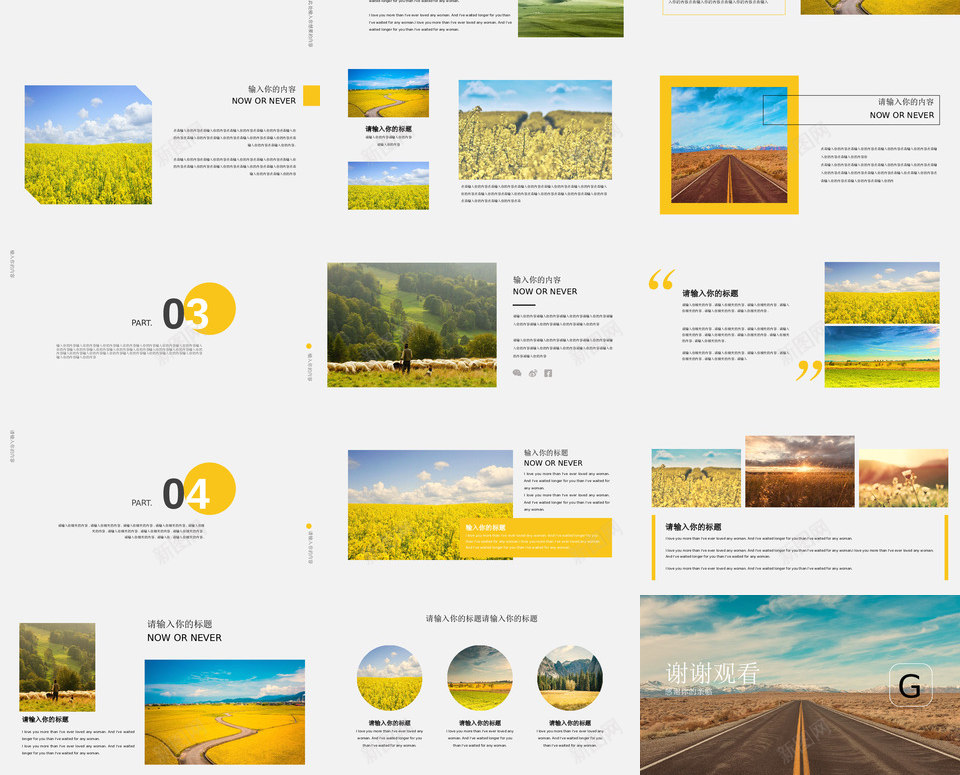Click the large "04" section number
Screen dimensions: 960x775
[186, 493]
